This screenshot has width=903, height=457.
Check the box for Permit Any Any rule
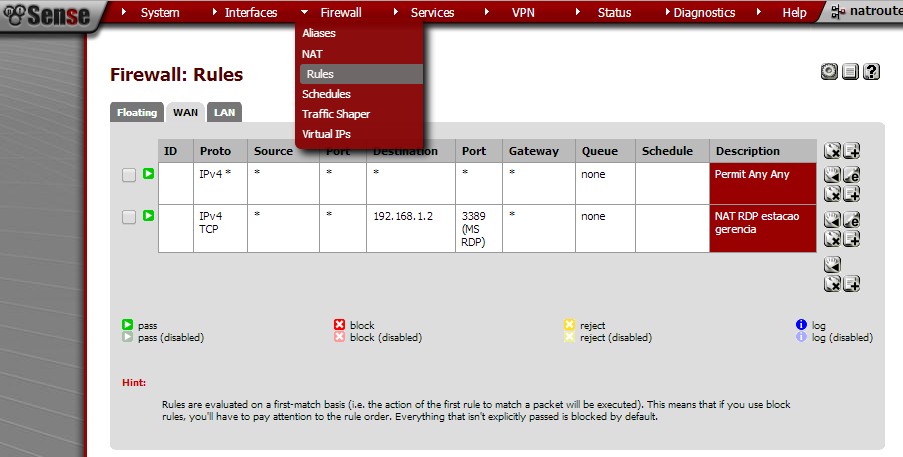click(128, 175)
